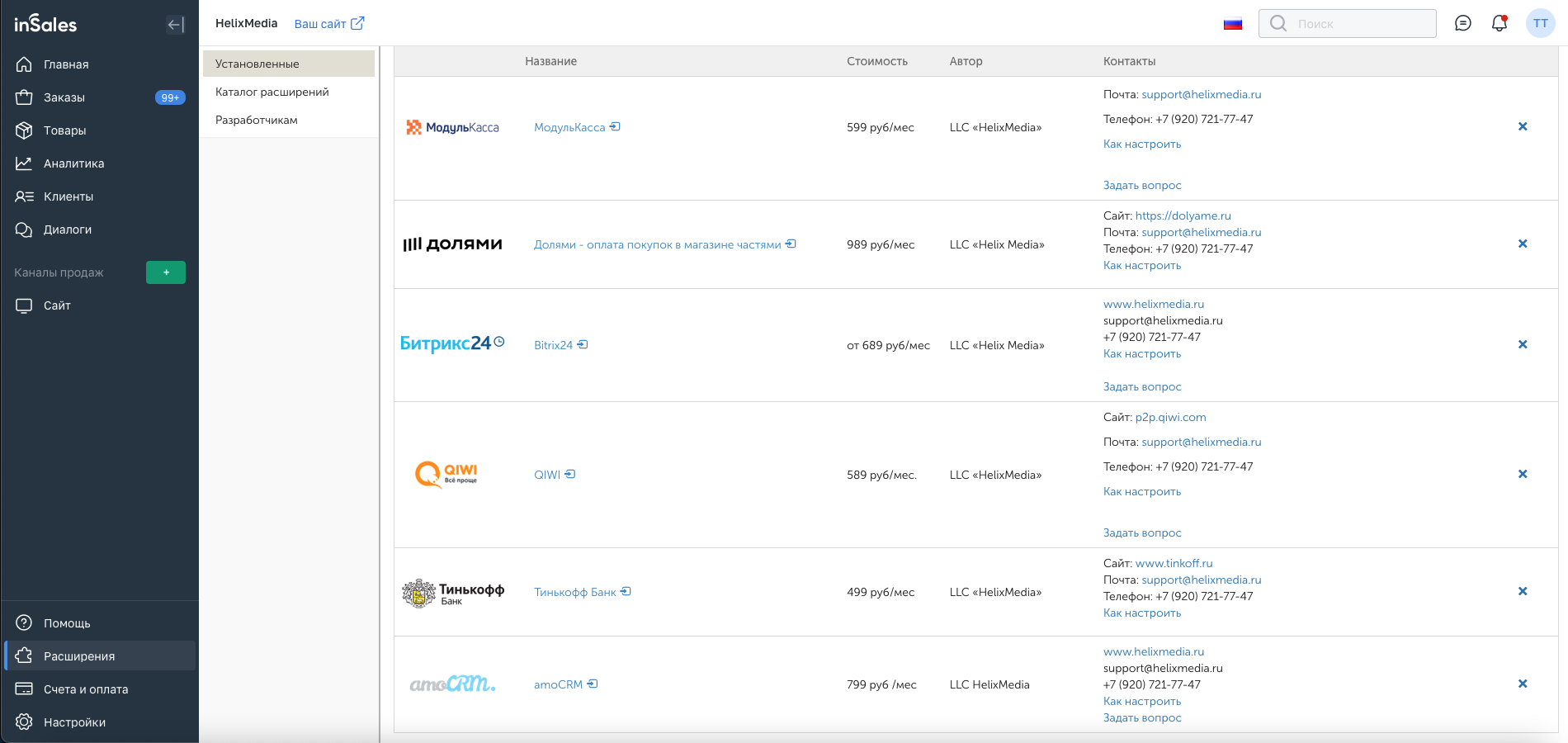Open the Тинькофф Банк extension link
Screen dimensions: 1568x743
(x=583, y=592)
